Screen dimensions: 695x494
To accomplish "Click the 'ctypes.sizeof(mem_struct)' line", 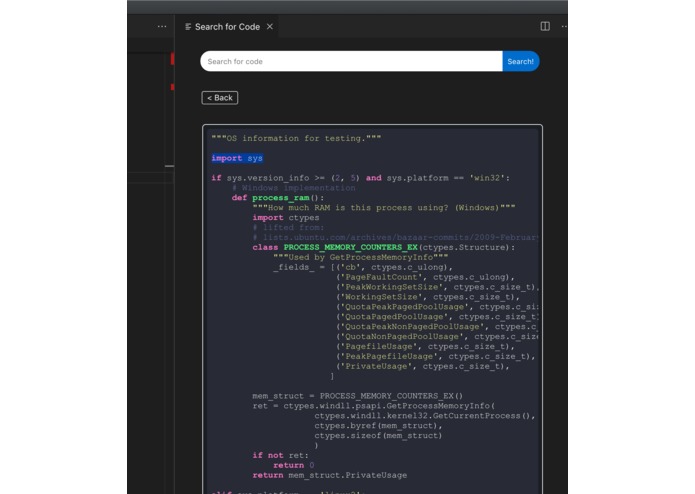I will point(378,436).
